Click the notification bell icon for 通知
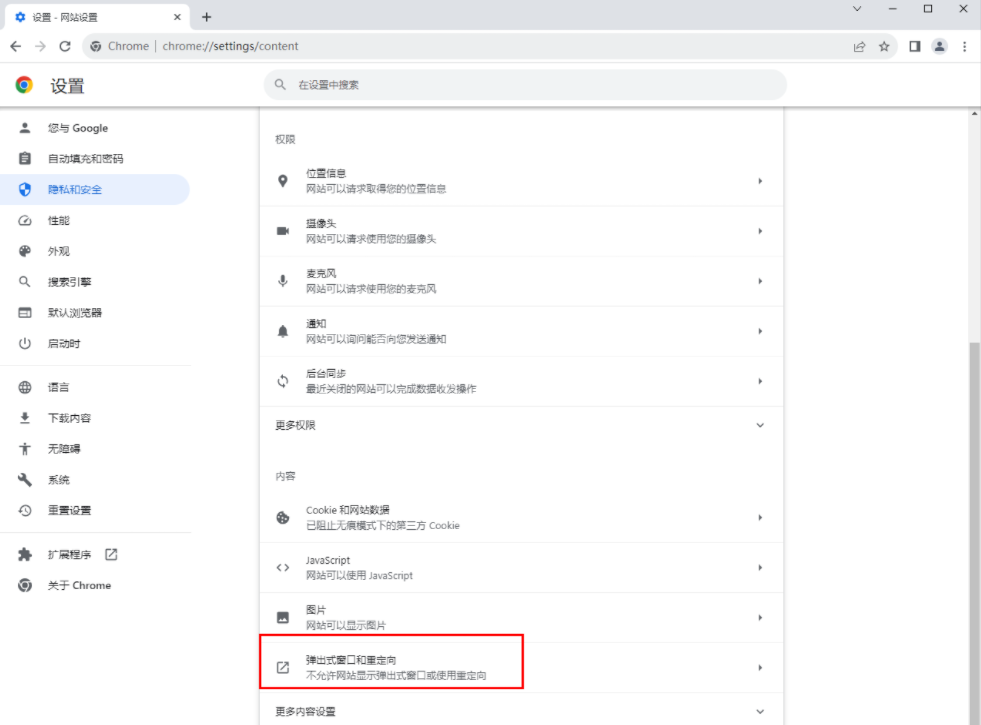 pos(283,330)
